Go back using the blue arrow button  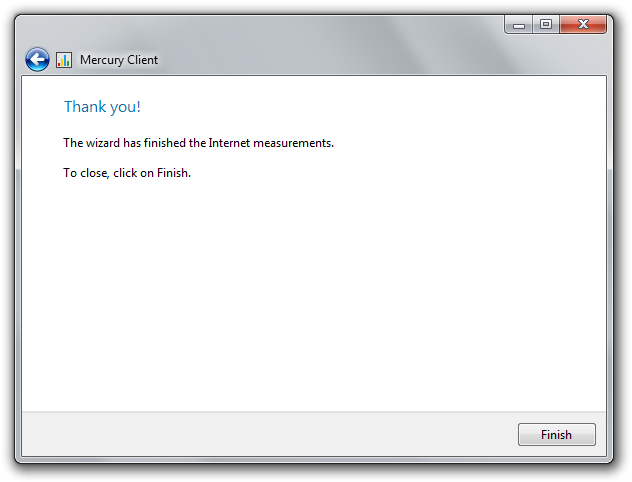[x=37, y=60]
